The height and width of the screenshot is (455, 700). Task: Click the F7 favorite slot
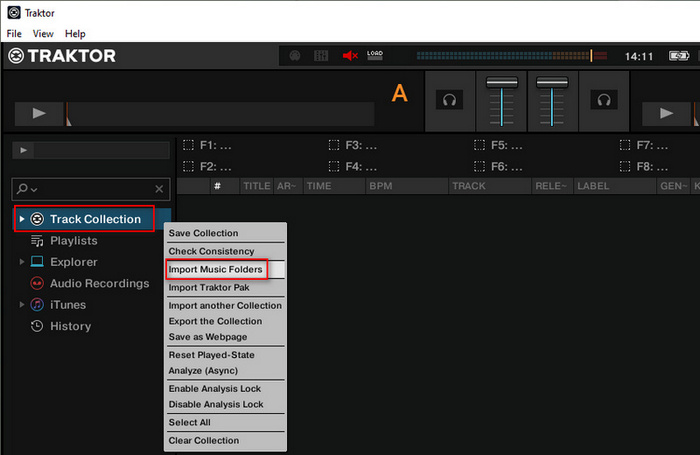644,145
